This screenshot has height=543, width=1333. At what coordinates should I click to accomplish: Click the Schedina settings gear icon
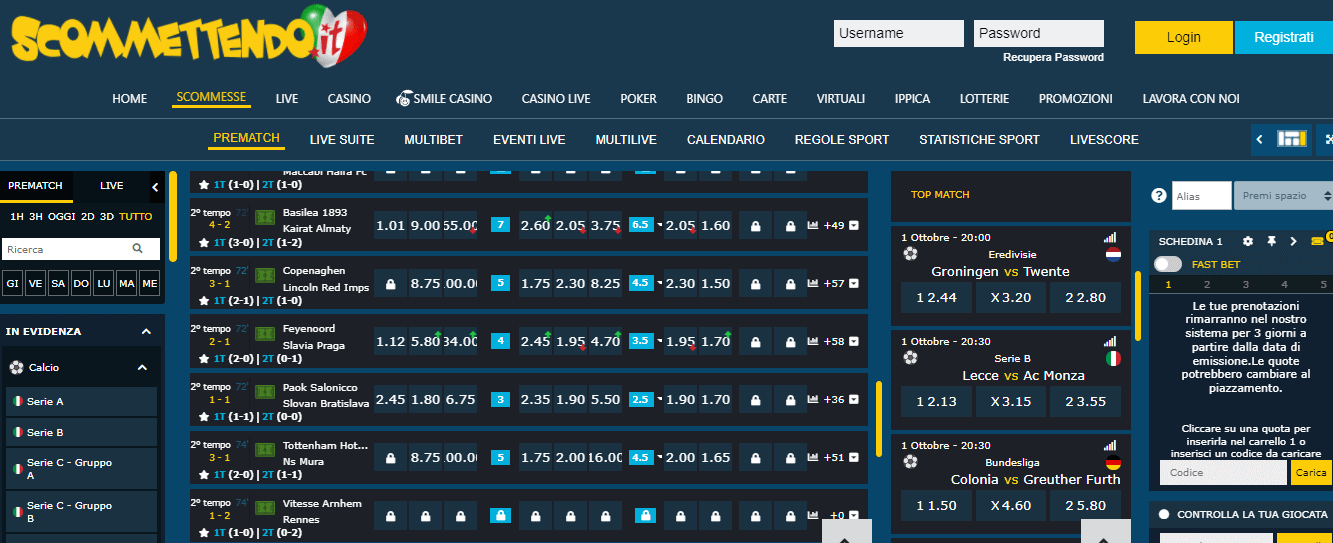pyautogui.click(x=1247, y=241)
